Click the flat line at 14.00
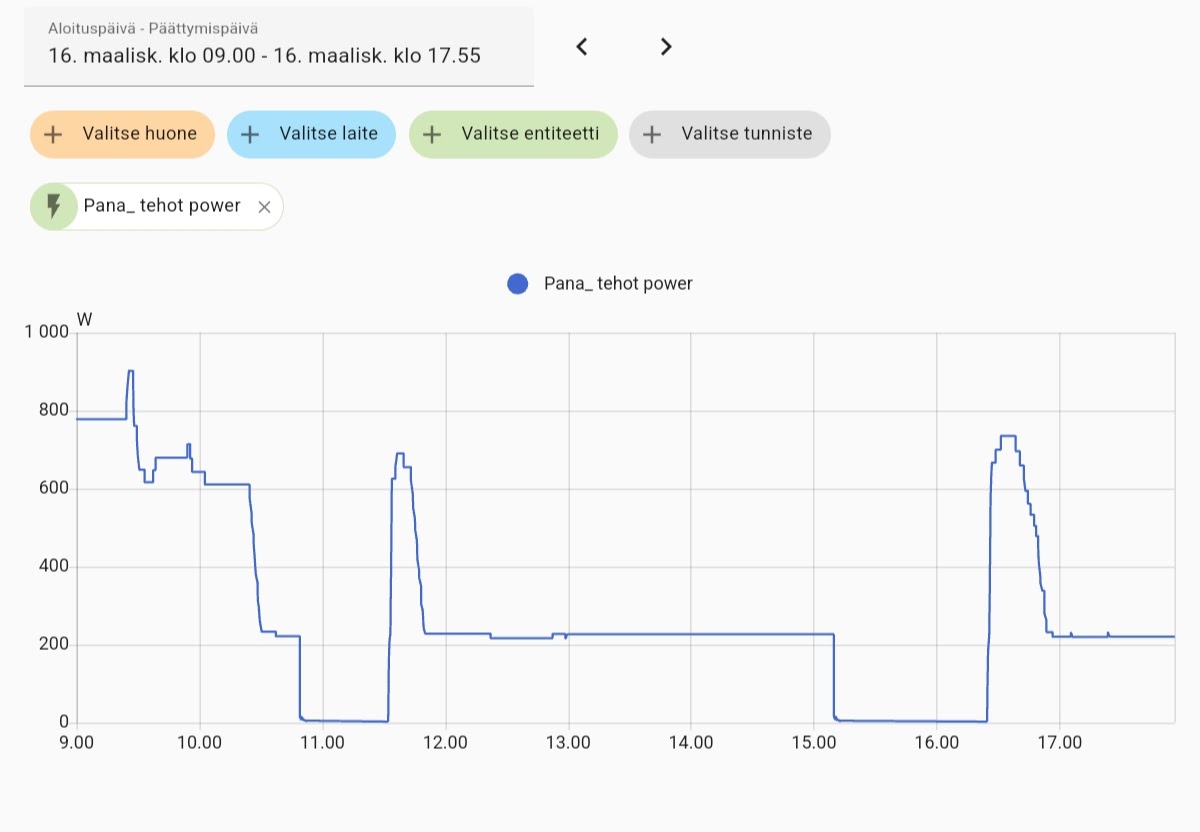The width and height of the screenshot is (1200, 832). click(x=691, y=634)
